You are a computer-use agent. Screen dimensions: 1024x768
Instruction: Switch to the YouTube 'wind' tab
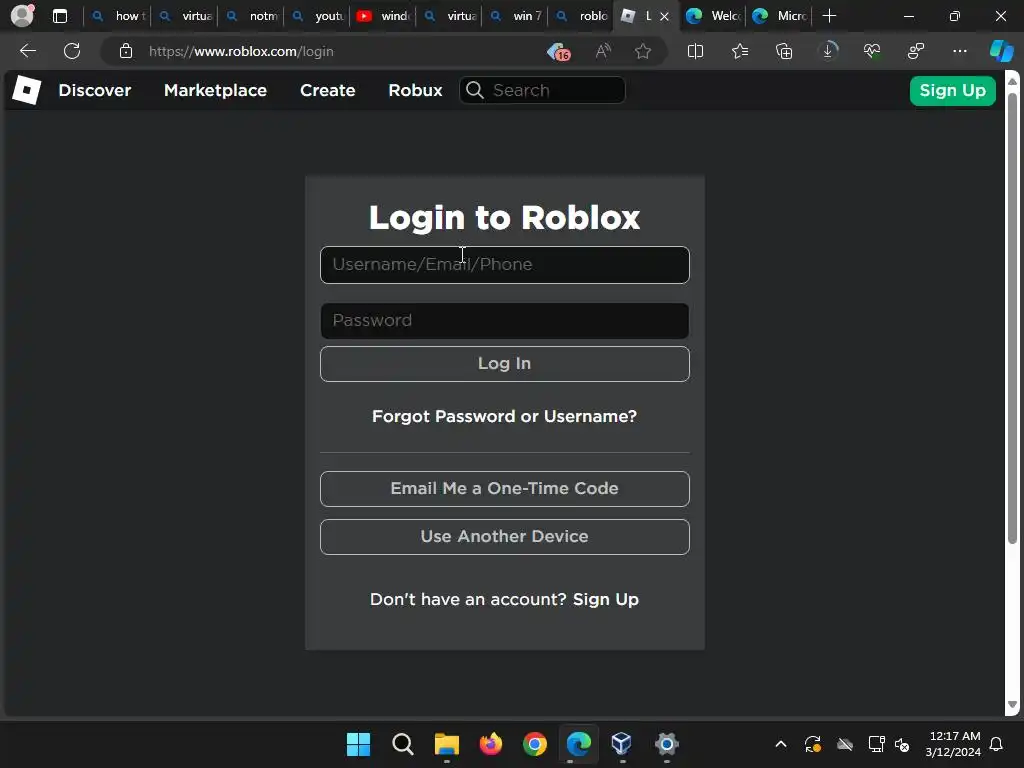click(384, 16)
